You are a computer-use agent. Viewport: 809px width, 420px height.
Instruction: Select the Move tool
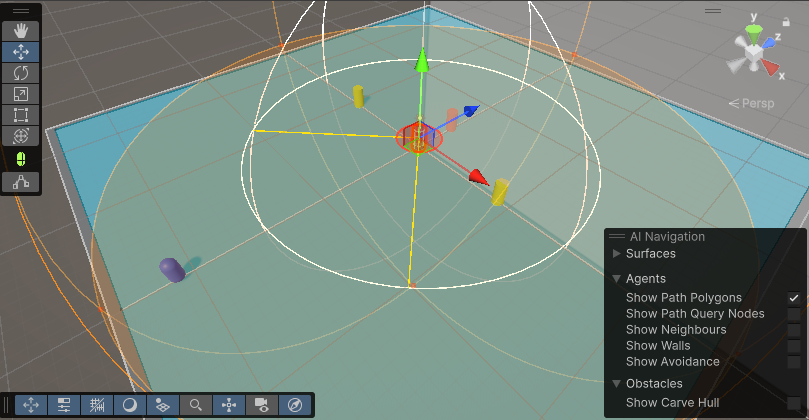tap(21, 52)
